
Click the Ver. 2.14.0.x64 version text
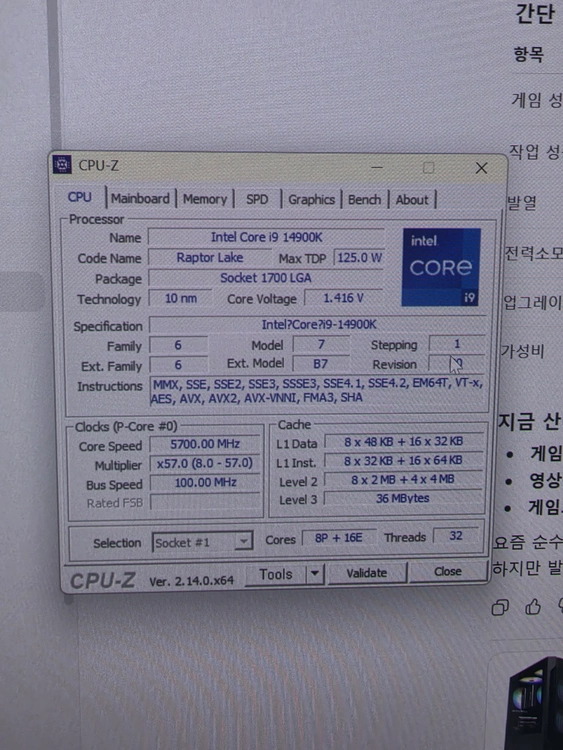click(x=191, y=581)
